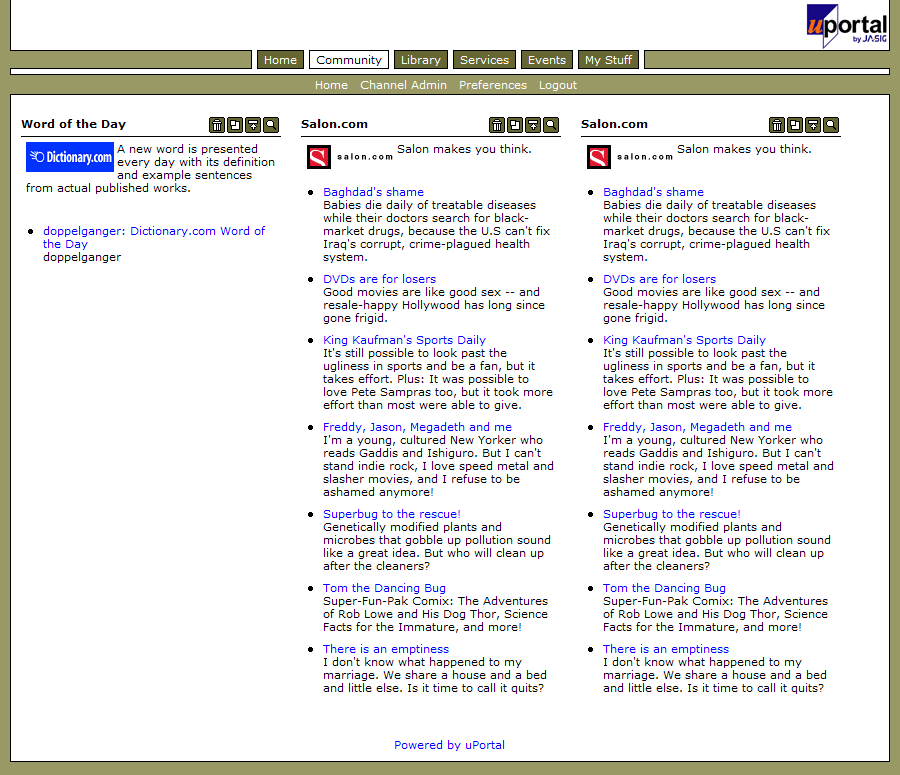
Task: Open King Kaufman's Sports Daily in right column
Action: [x=684, y=340]
